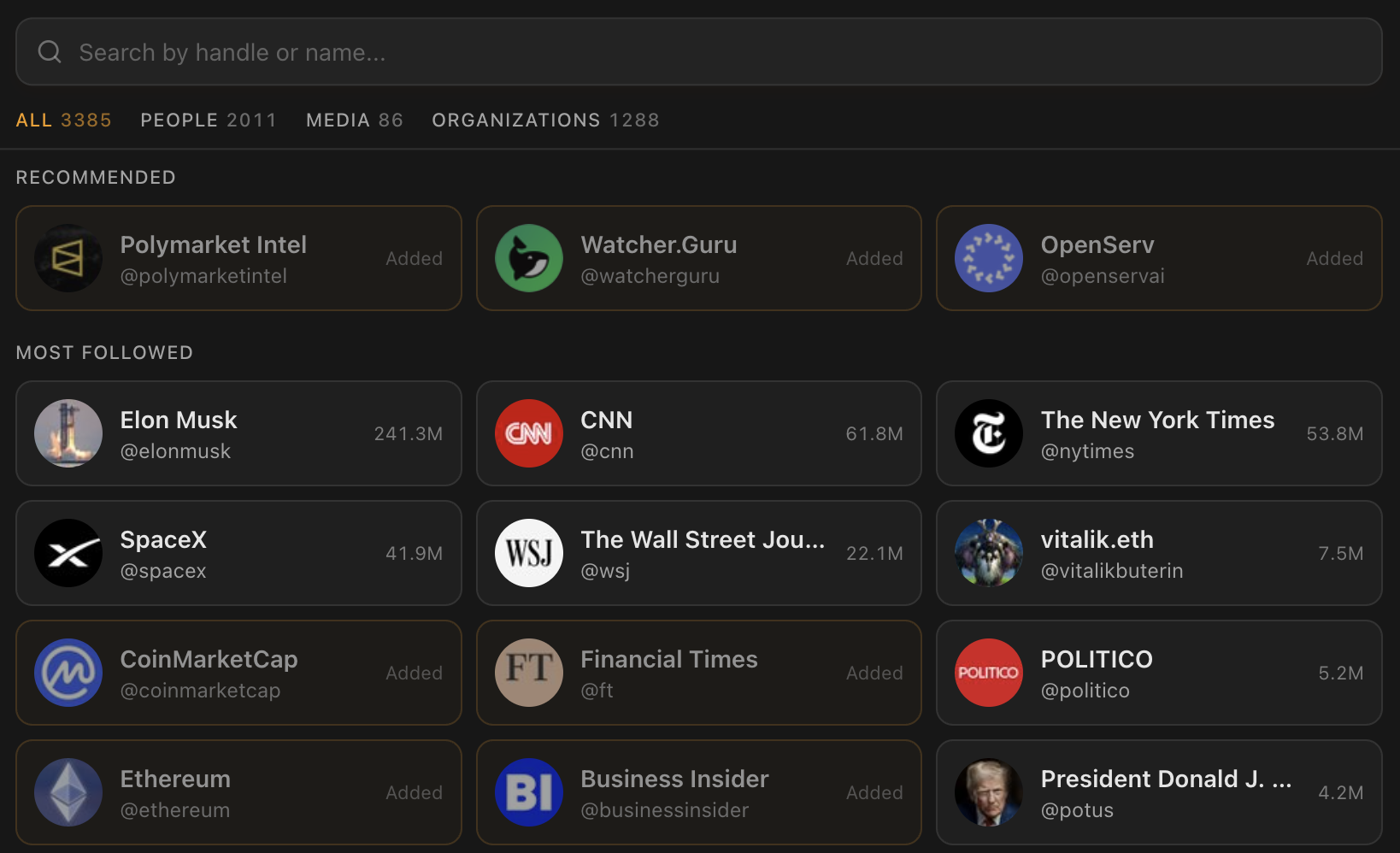This screenshot has width=1400, height=853.
Task: Open the vitalik.eth account name
Action: 1097,539
